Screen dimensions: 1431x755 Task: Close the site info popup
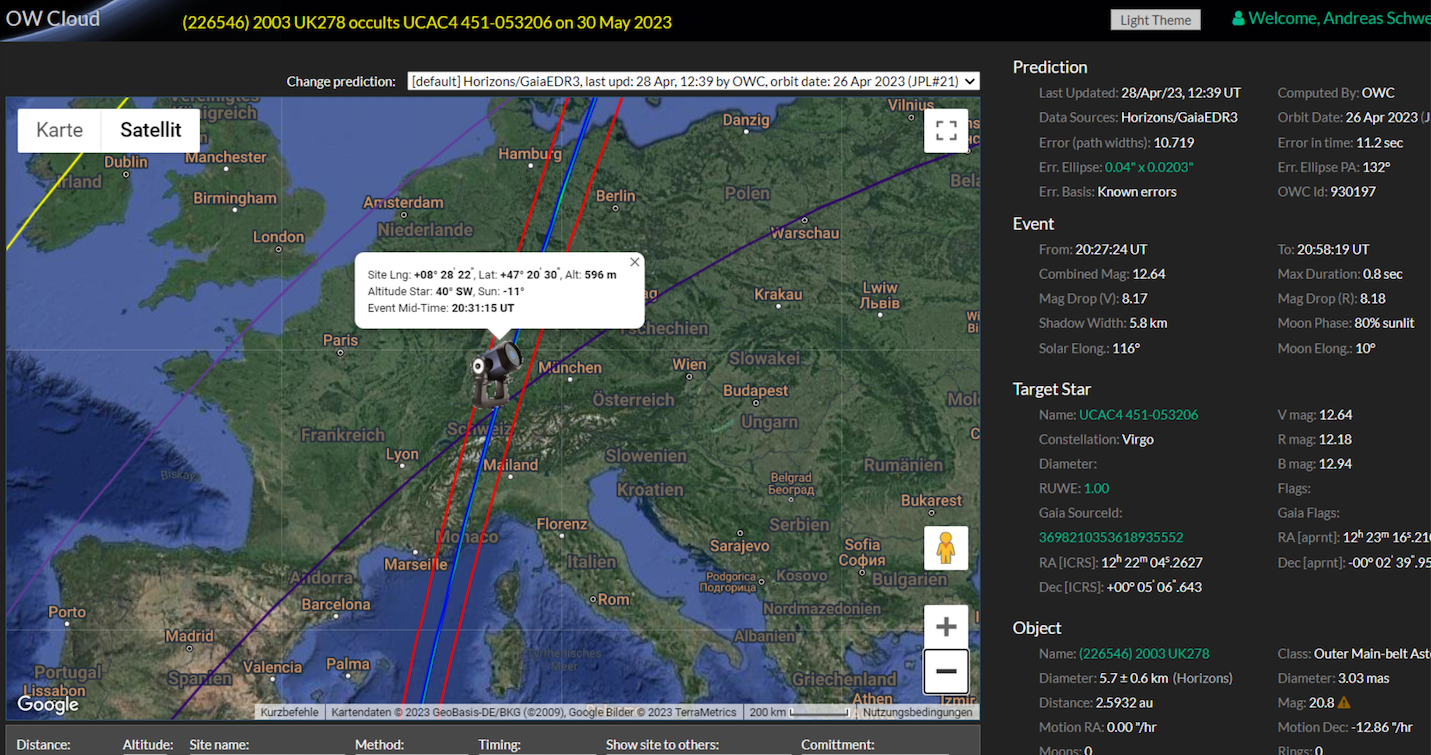coord(634,263)
